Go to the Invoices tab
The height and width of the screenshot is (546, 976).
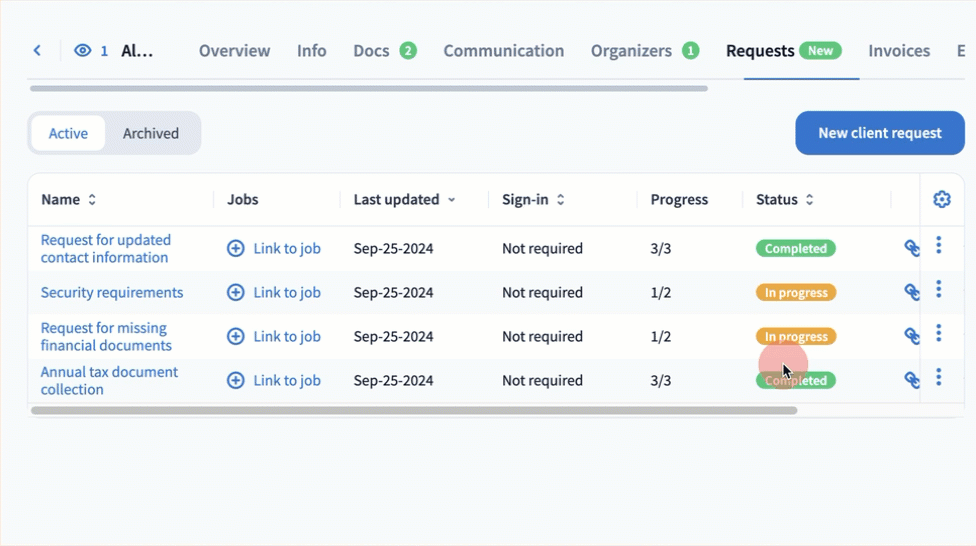898,51
